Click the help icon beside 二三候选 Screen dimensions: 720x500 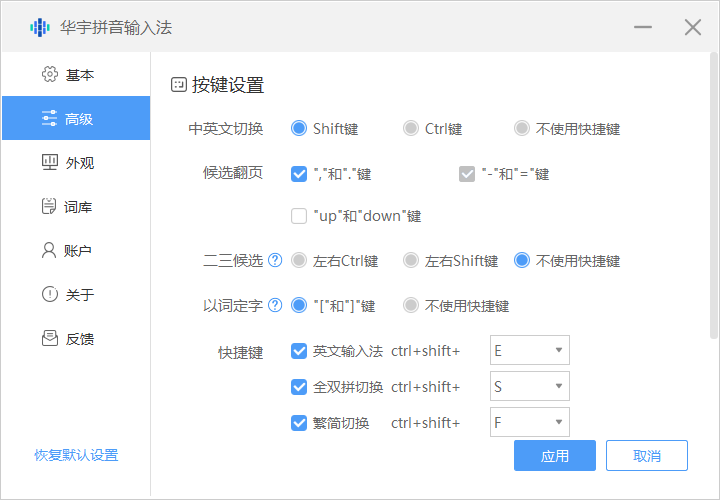(x=275, y=261)
